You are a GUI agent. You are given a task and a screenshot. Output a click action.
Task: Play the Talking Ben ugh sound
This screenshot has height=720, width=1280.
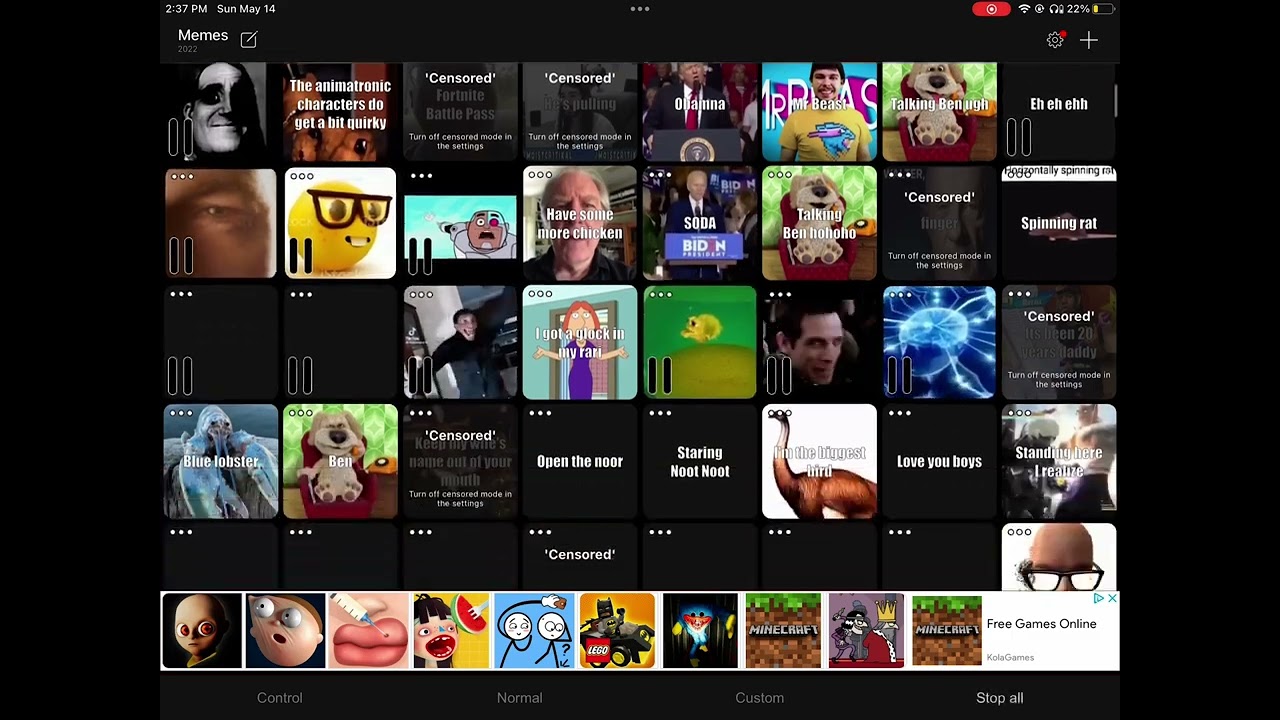[939, 112]
